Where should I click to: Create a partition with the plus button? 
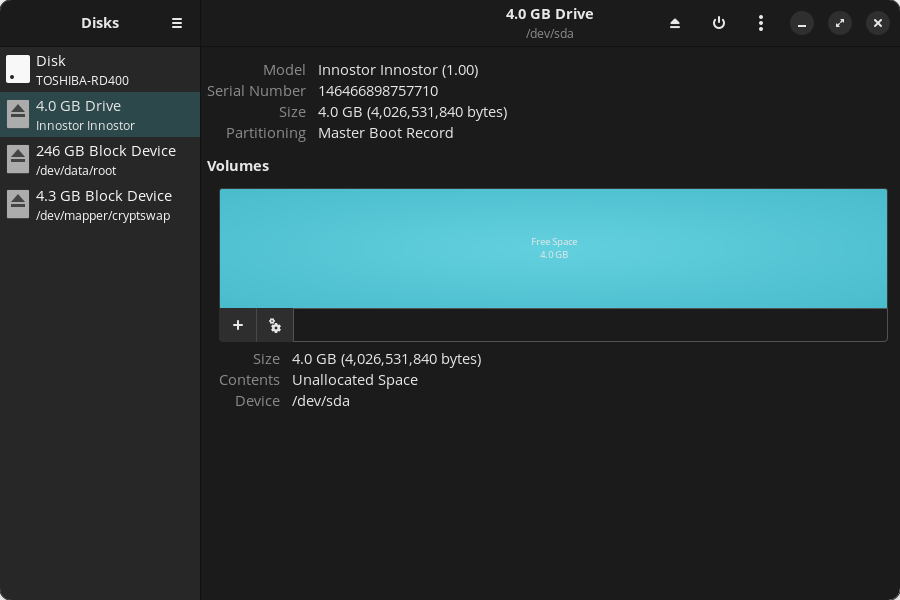237,325
